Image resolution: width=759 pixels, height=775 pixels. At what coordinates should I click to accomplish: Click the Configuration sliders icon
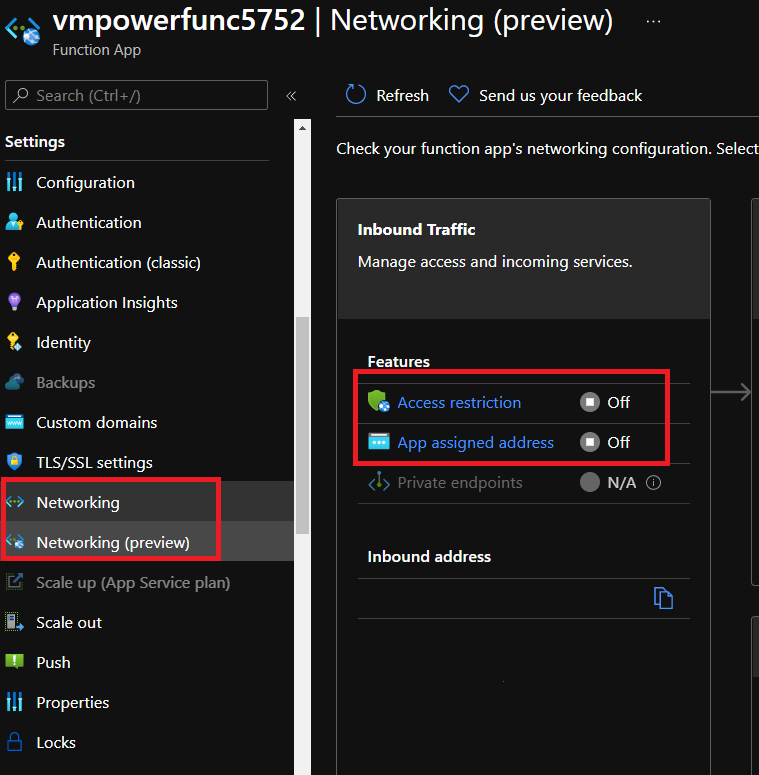[x=15, y=182]
